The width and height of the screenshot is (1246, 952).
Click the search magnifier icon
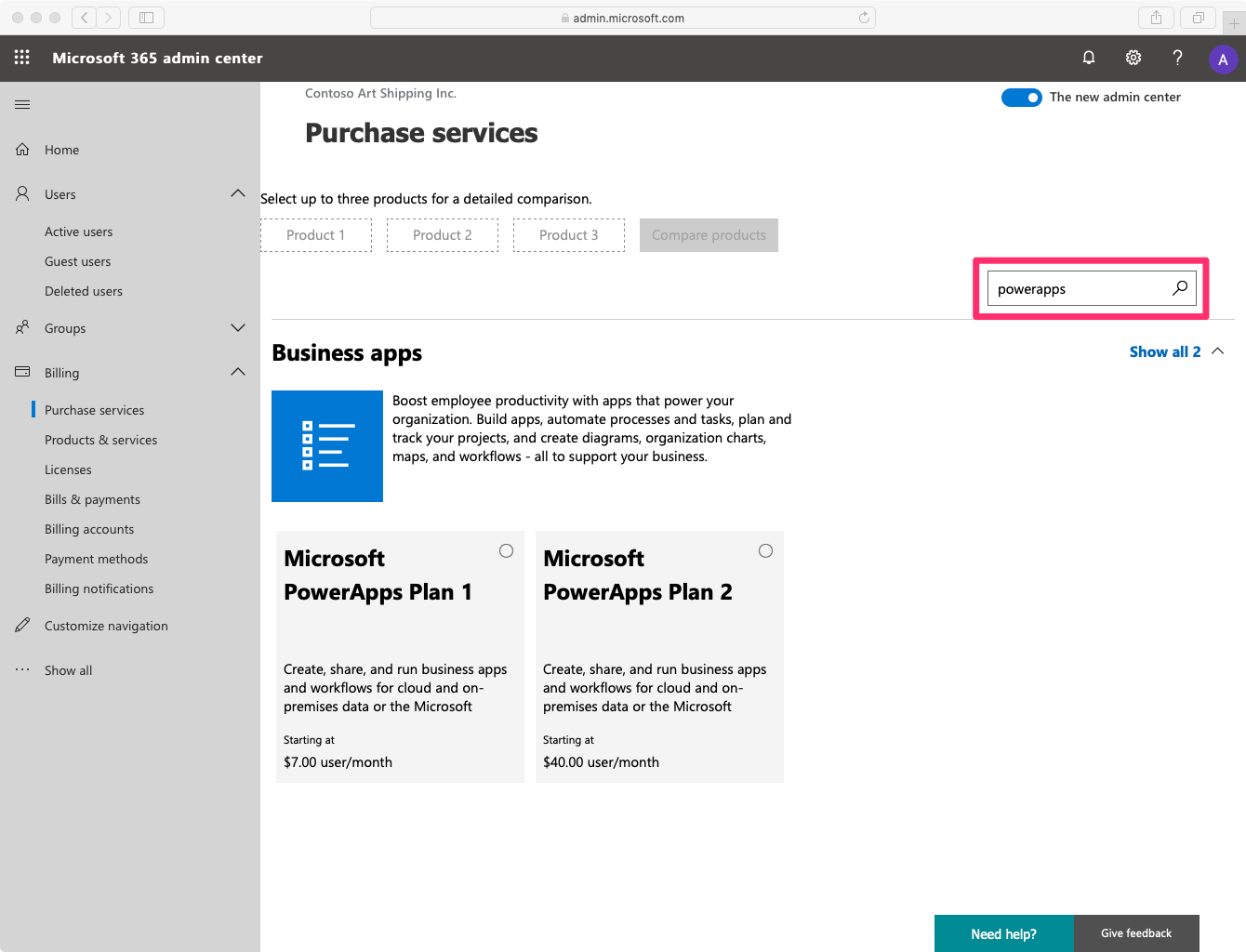pos(1180,288)
